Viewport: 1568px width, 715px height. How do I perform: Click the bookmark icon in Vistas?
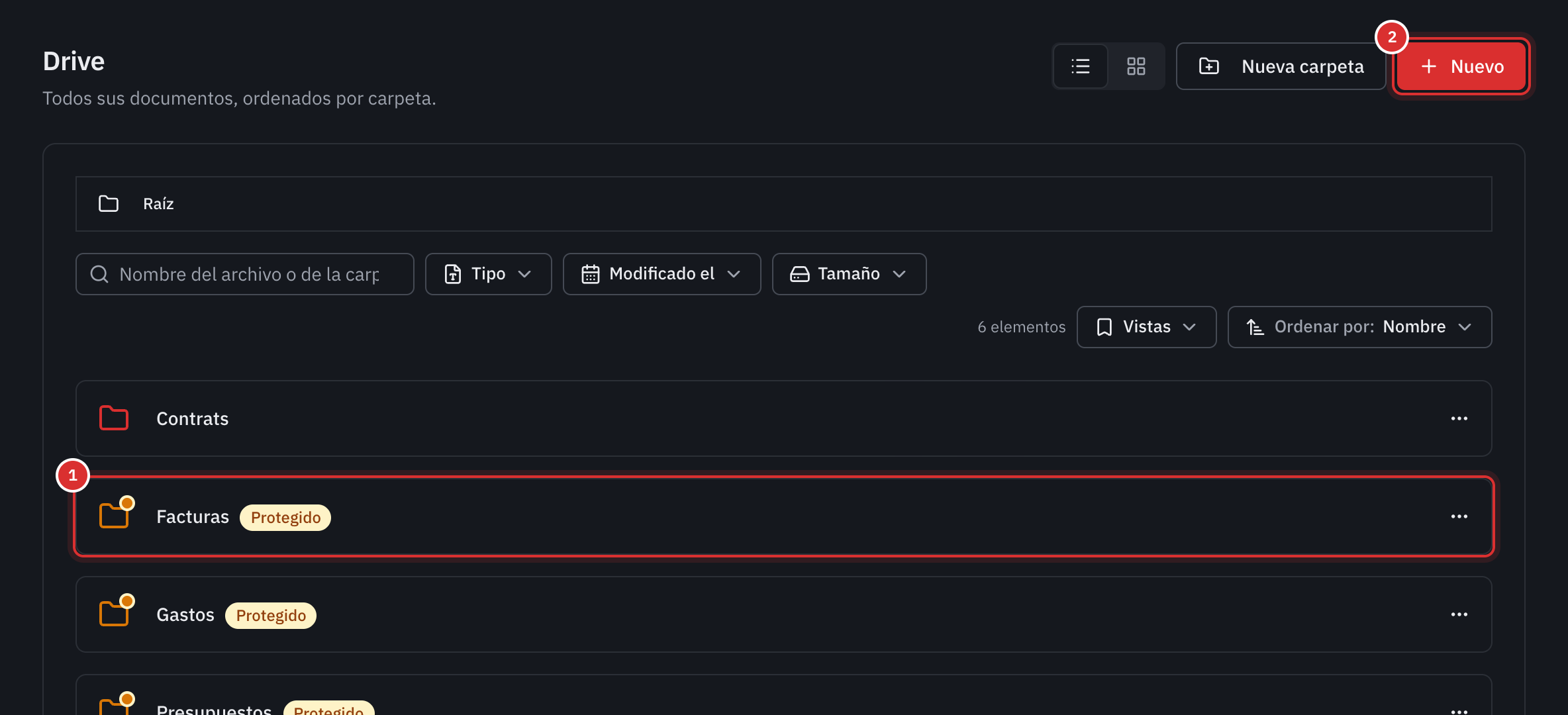tap(1104, 327)
